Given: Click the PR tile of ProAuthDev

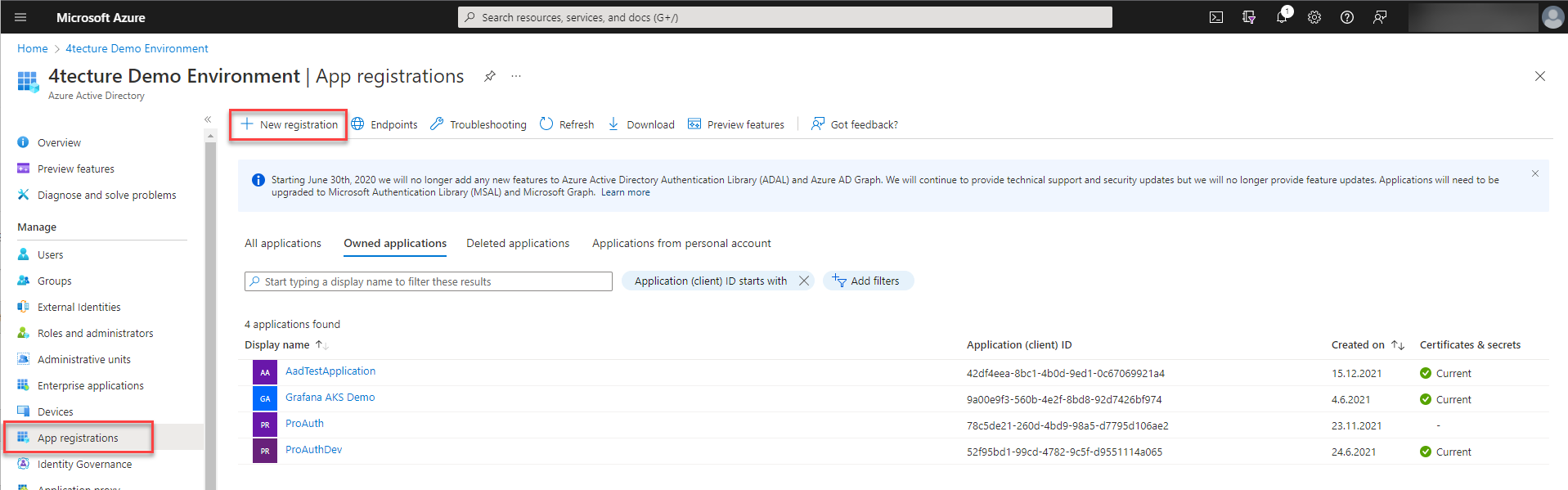Looking at the screenshot, I should 265,451.
